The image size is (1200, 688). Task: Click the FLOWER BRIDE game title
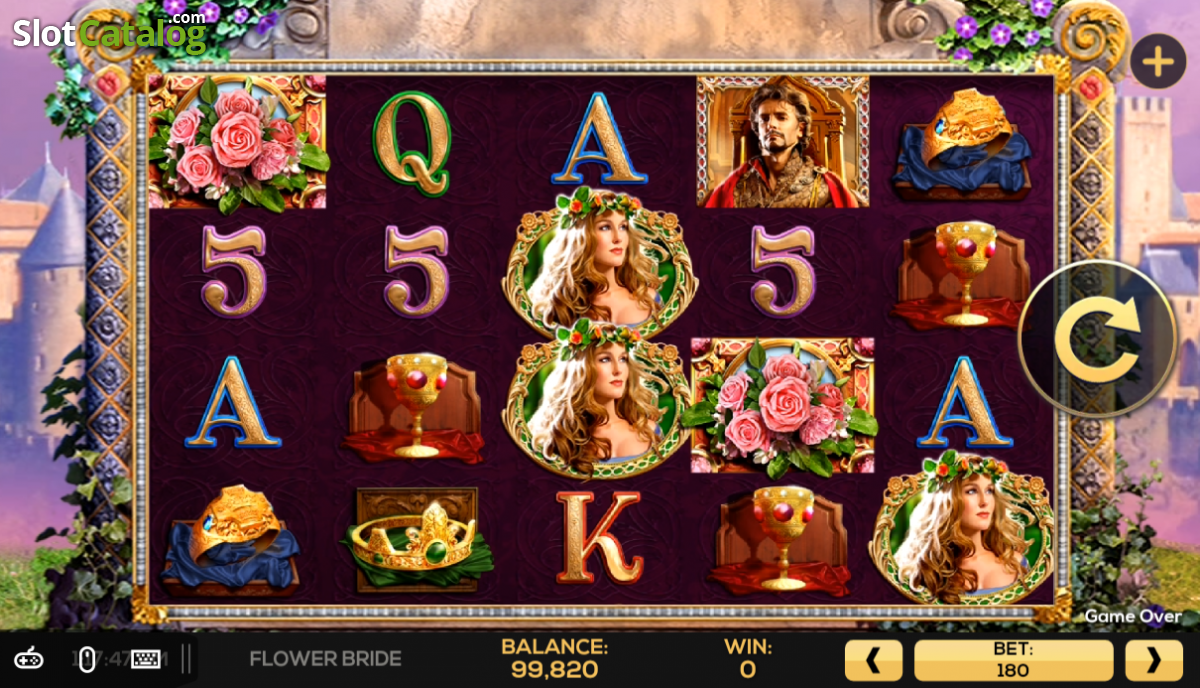tap(325, 659)
